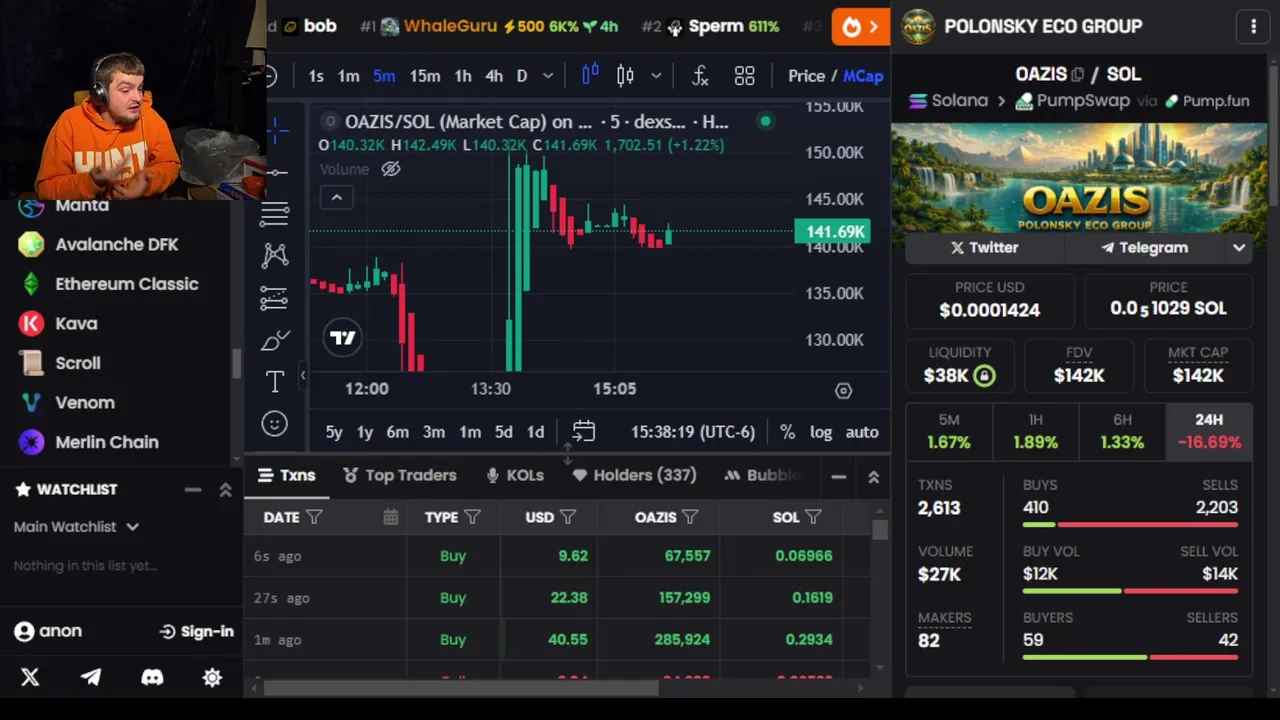This screenshot has width=1280, height=720.
Task: Select the text annotation tool
Action: [x=275, y=382]
